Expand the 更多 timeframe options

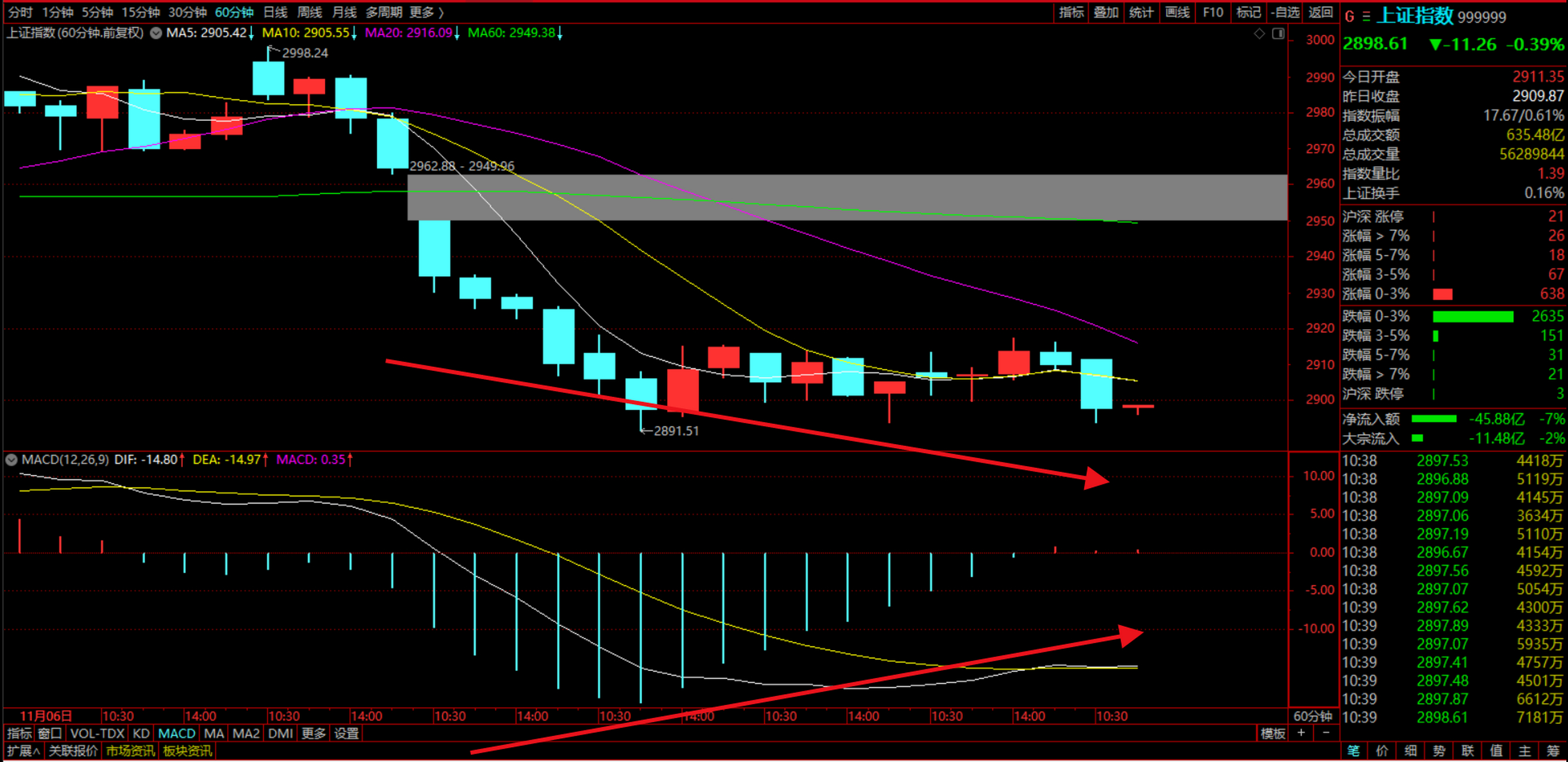tap(426, 12)
